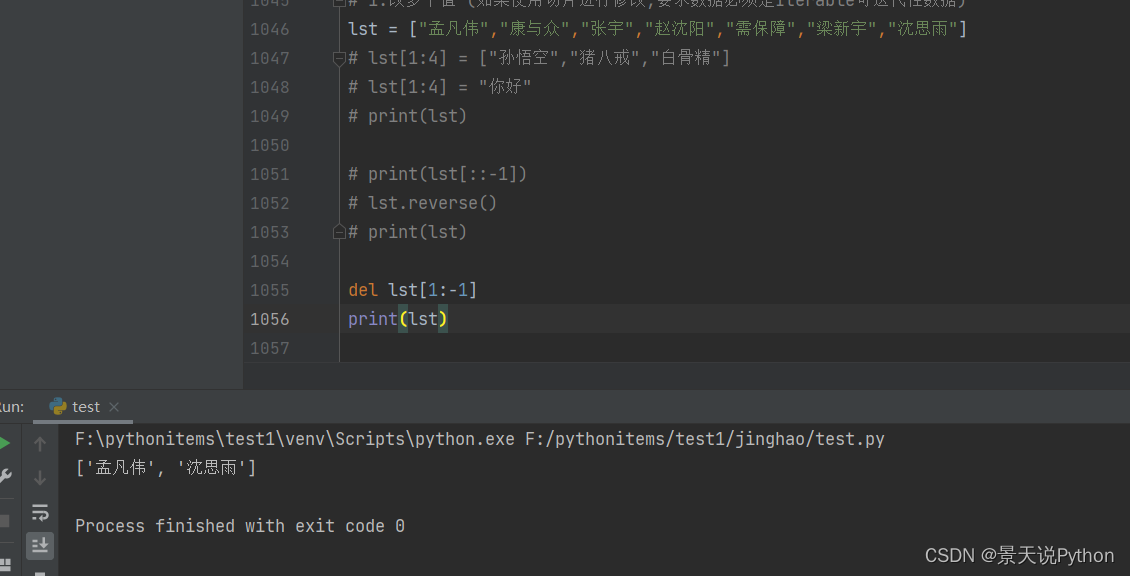Click the square stop-like icon below the wrench
1130x576 pixels.
click(x=5, y=519)
